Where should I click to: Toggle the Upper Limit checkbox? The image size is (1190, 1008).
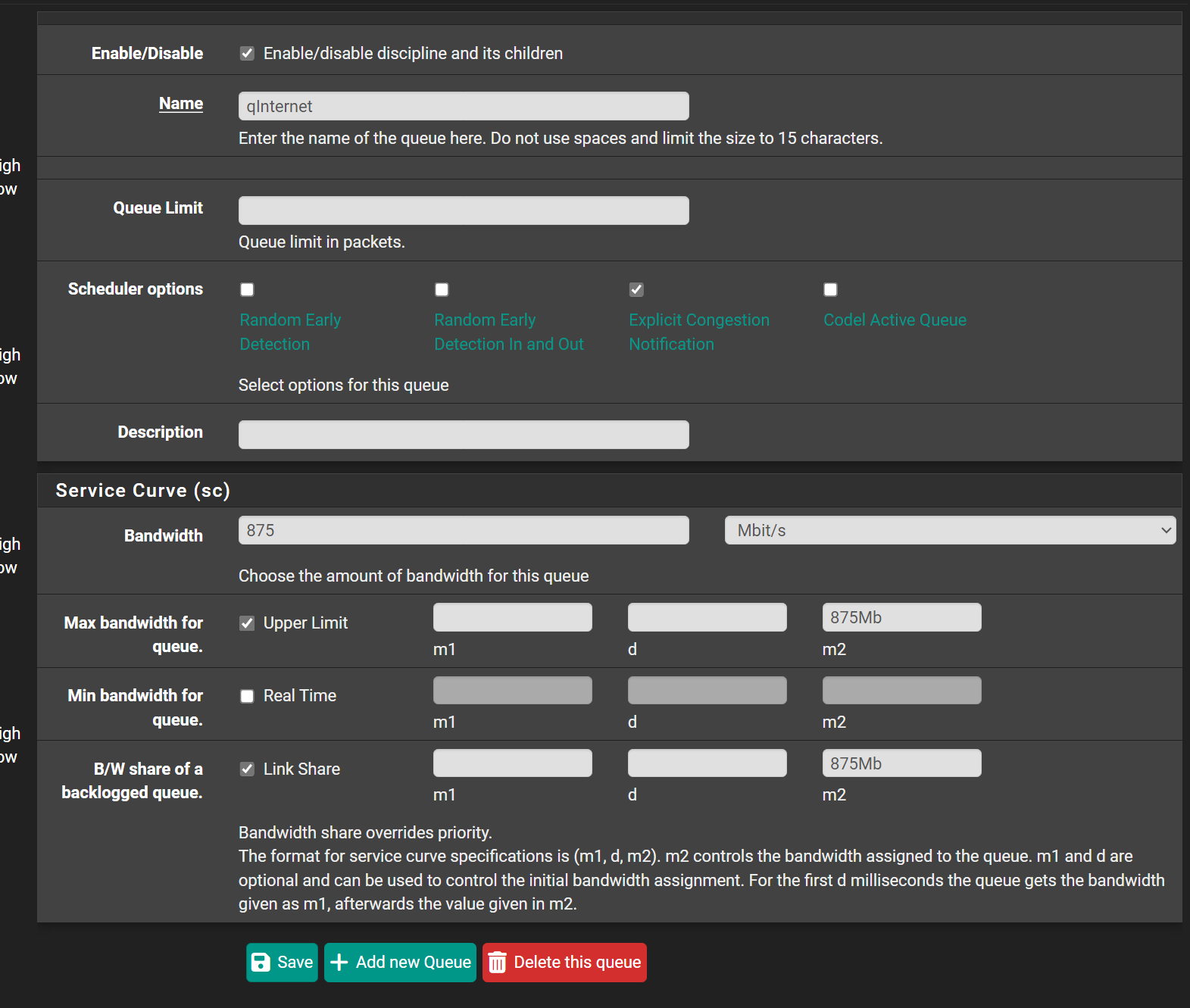coord(247,623)
